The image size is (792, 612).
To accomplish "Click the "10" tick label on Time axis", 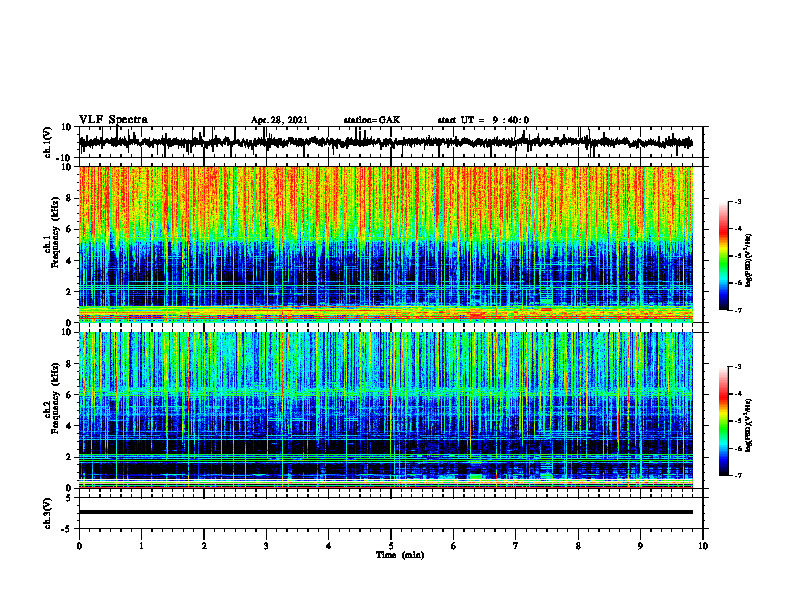I will click(x=703, y=546).
